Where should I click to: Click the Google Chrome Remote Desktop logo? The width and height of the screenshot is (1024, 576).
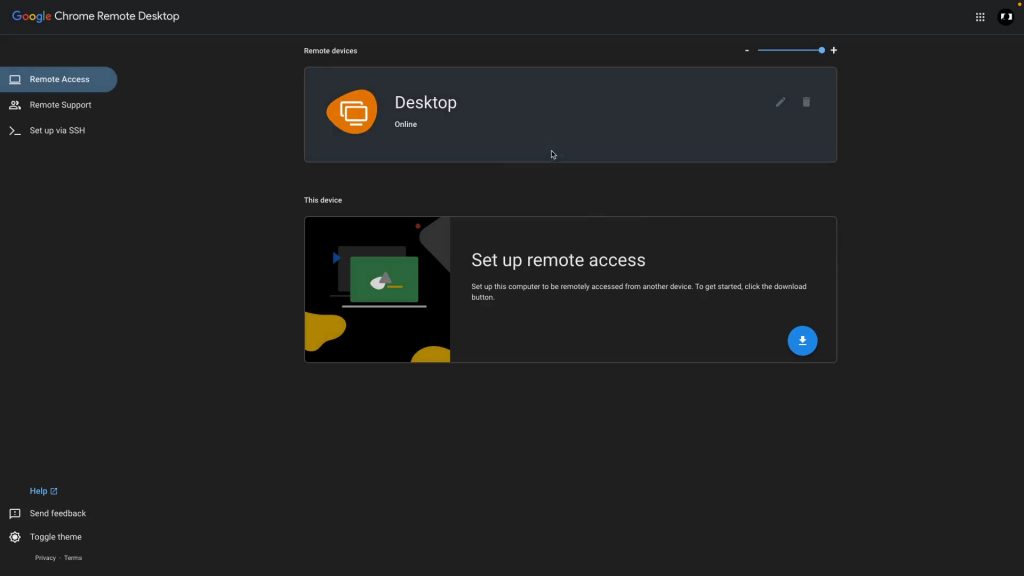coord(95,16)
